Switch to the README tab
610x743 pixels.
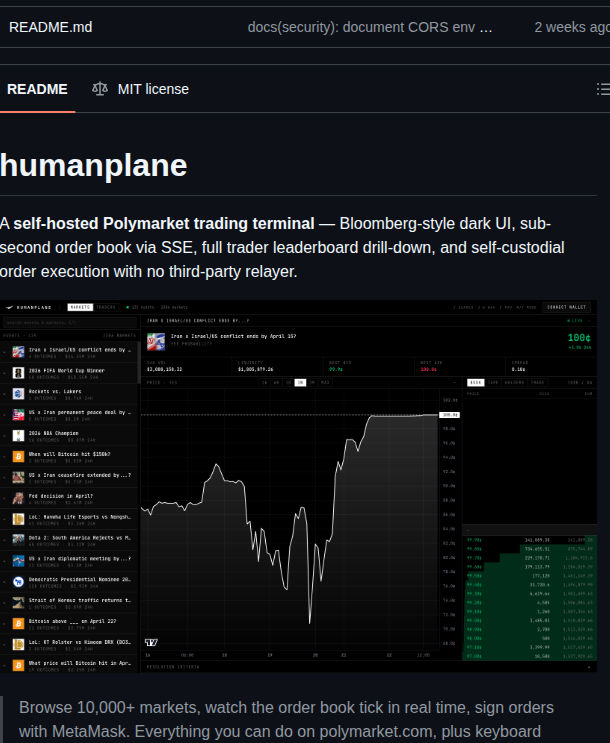pos(37,89)
